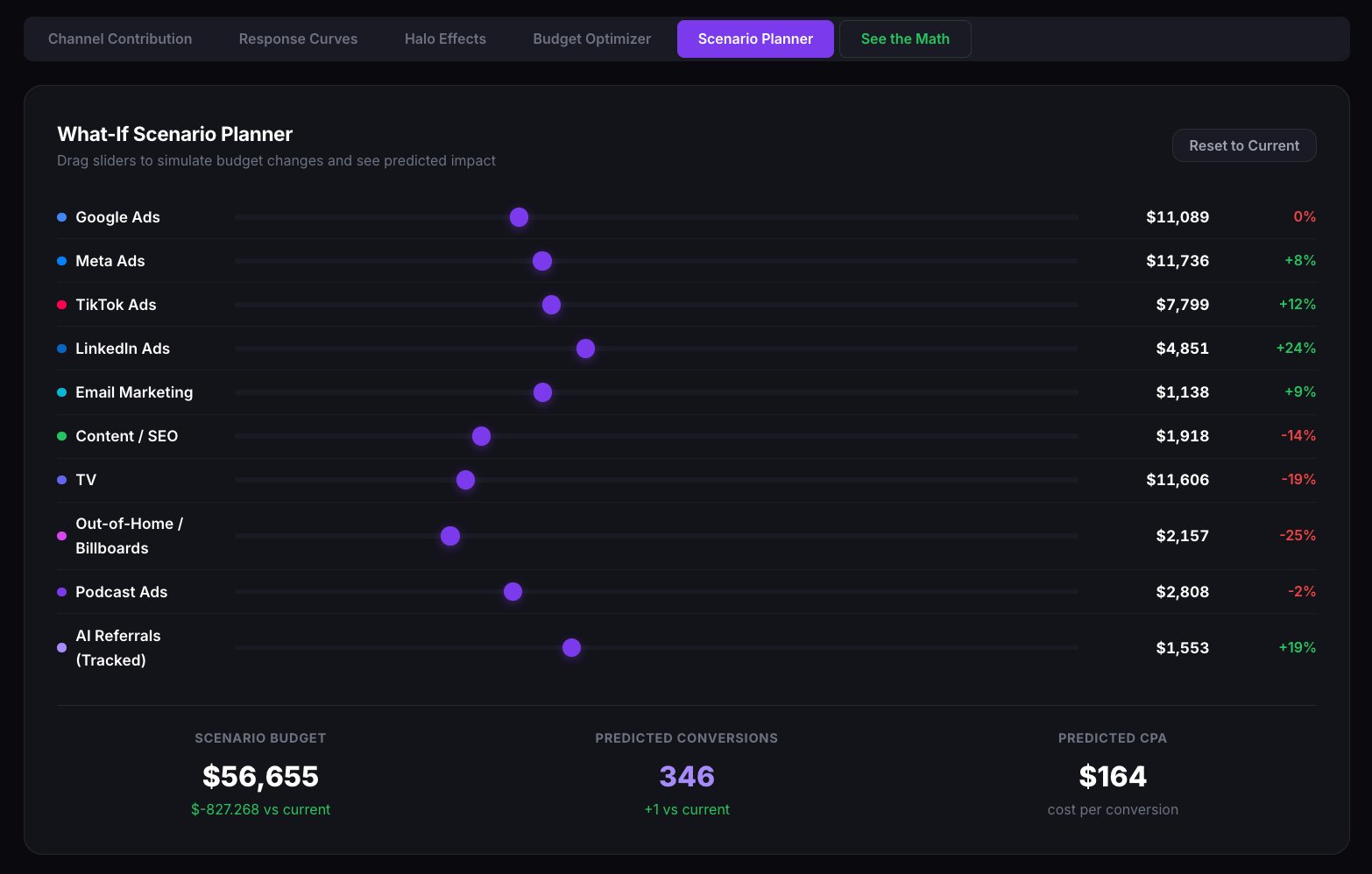The image size is (1372, 874).
Task: Click the Out-of-Home / Billboards slider handle
Action: pos(450,536)
